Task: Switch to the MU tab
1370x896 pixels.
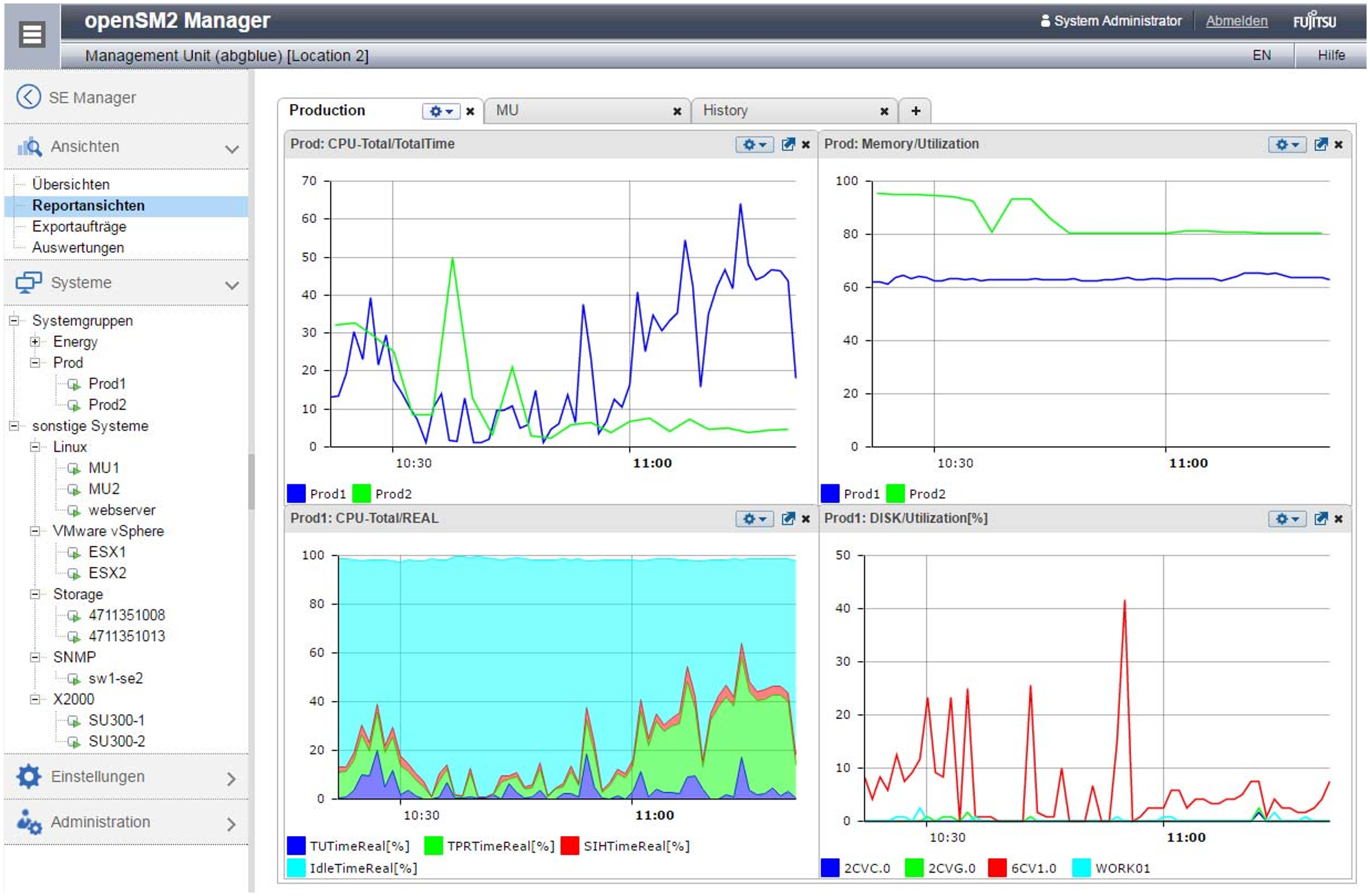Action: [508, 111]
